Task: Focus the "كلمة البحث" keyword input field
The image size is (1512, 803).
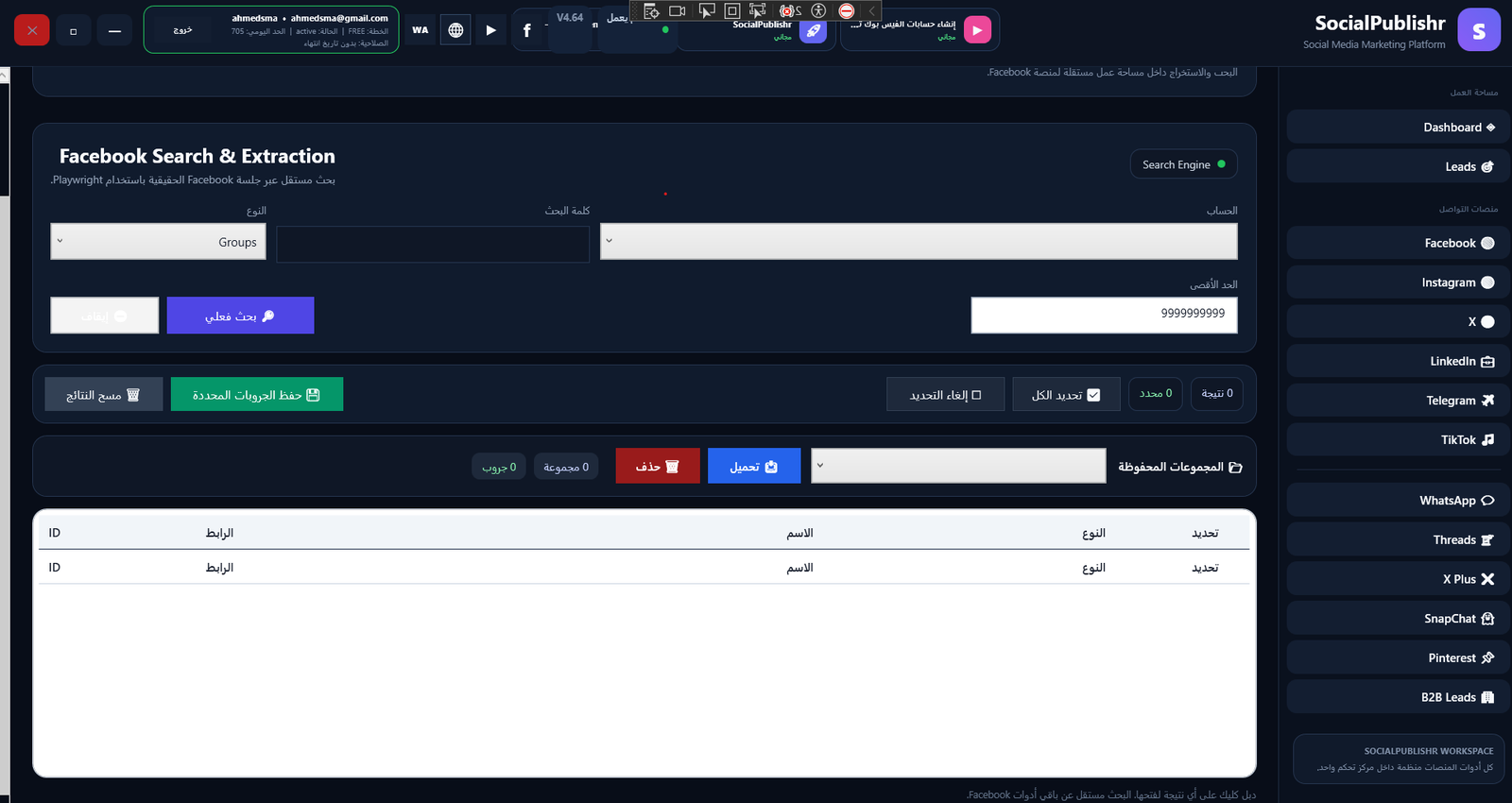Action: click(433, 244)
